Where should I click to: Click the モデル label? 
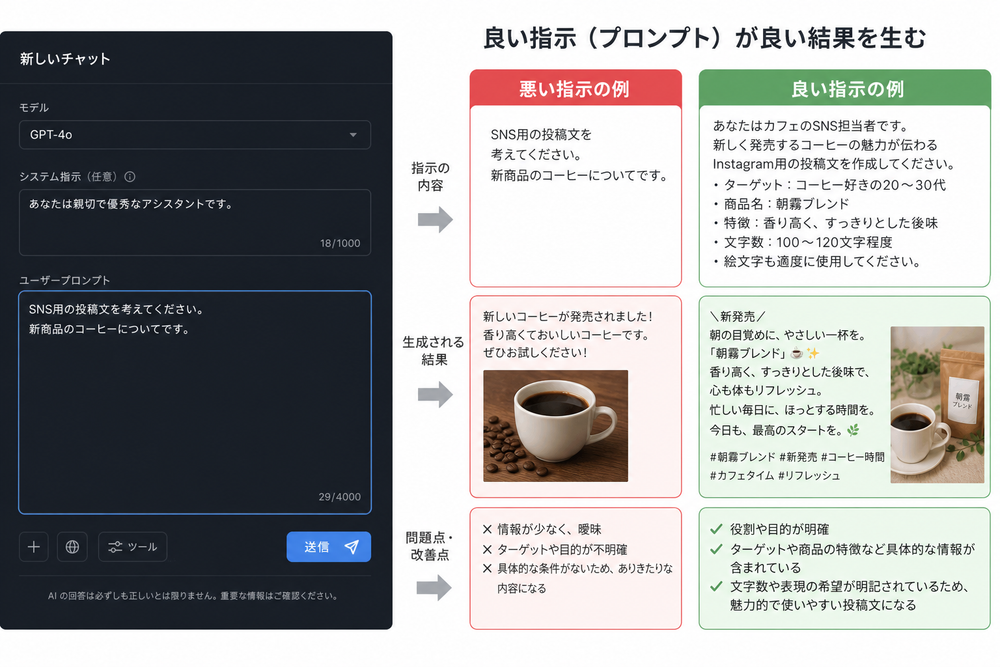click(x=34, y=108)
